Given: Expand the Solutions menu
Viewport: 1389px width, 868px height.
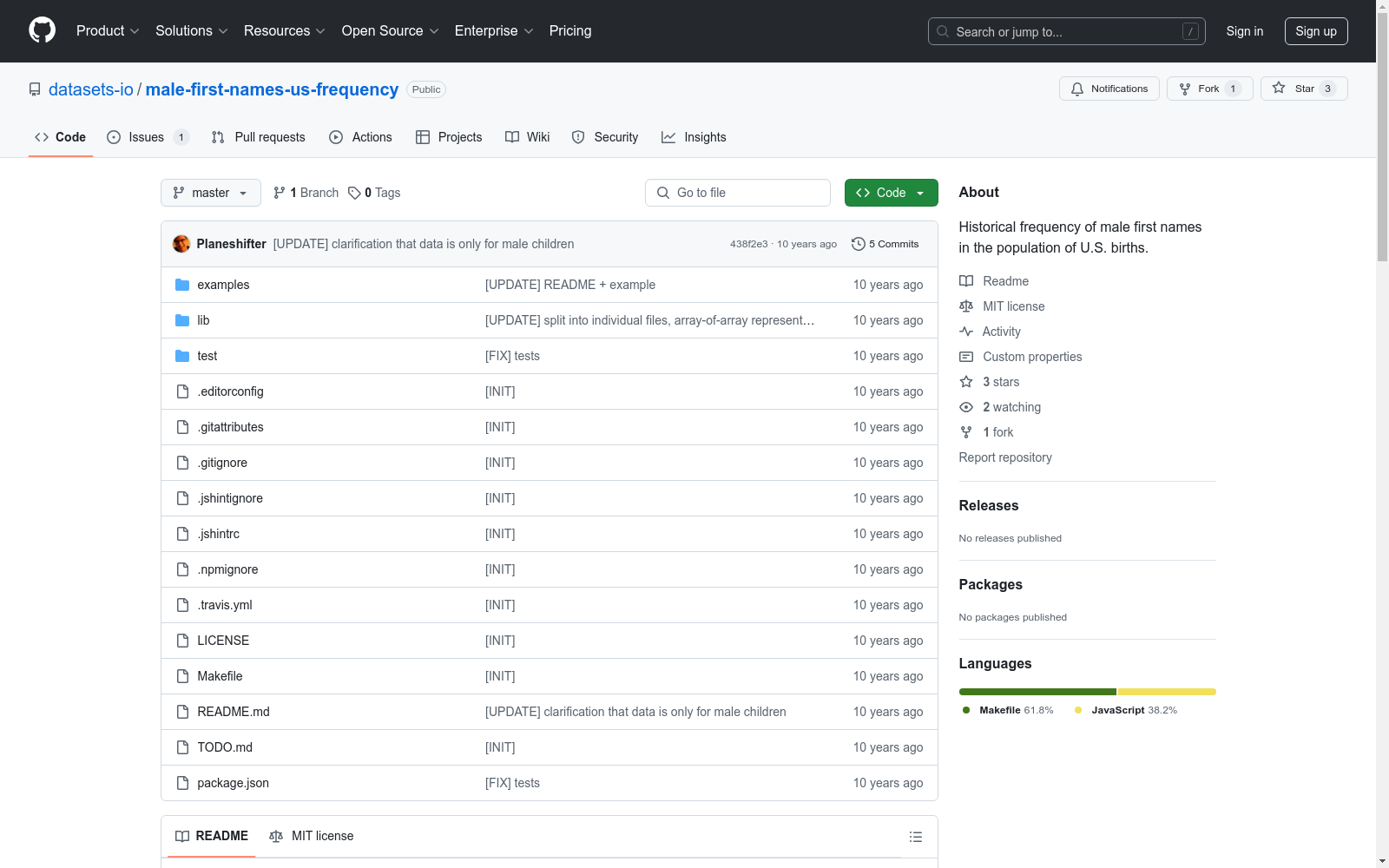Looking at the screenshot, I should tap(192, 30).
